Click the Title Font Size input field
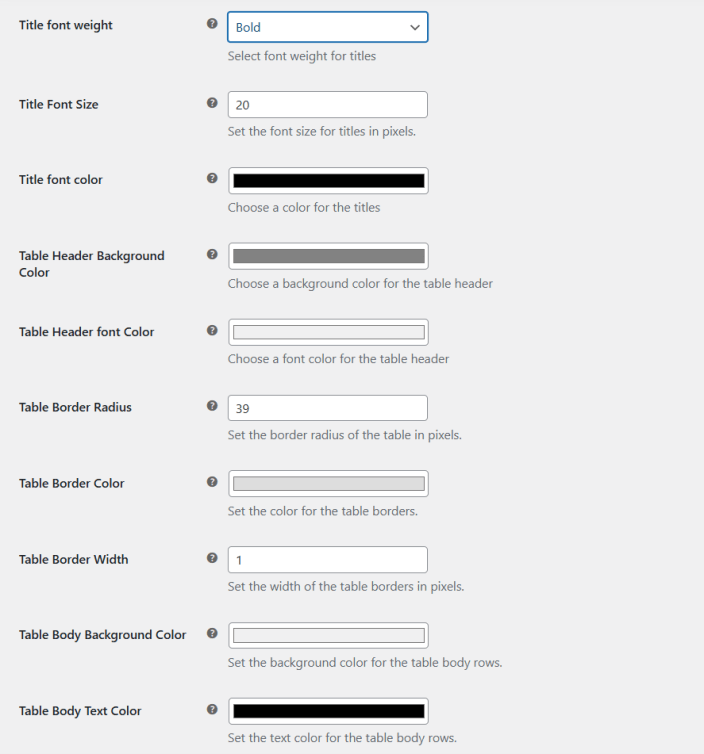This screenshot has width=704, height=754. pos(328,105)
